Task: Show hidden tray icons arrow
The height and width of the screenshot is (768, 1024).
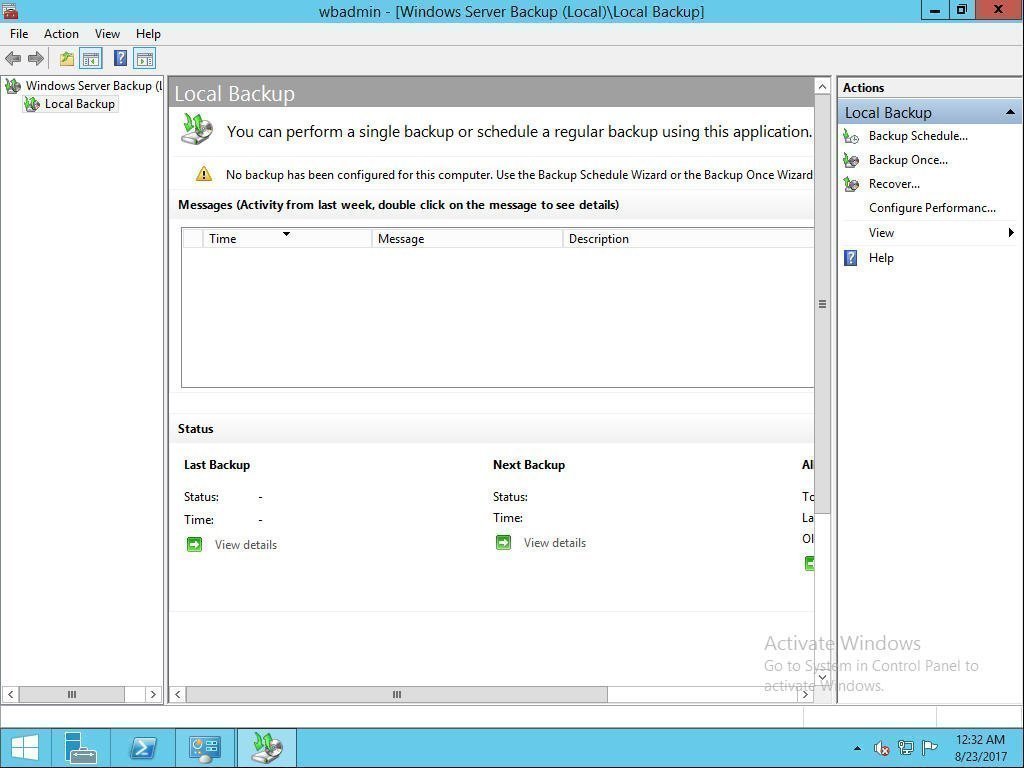Action: 857,748
